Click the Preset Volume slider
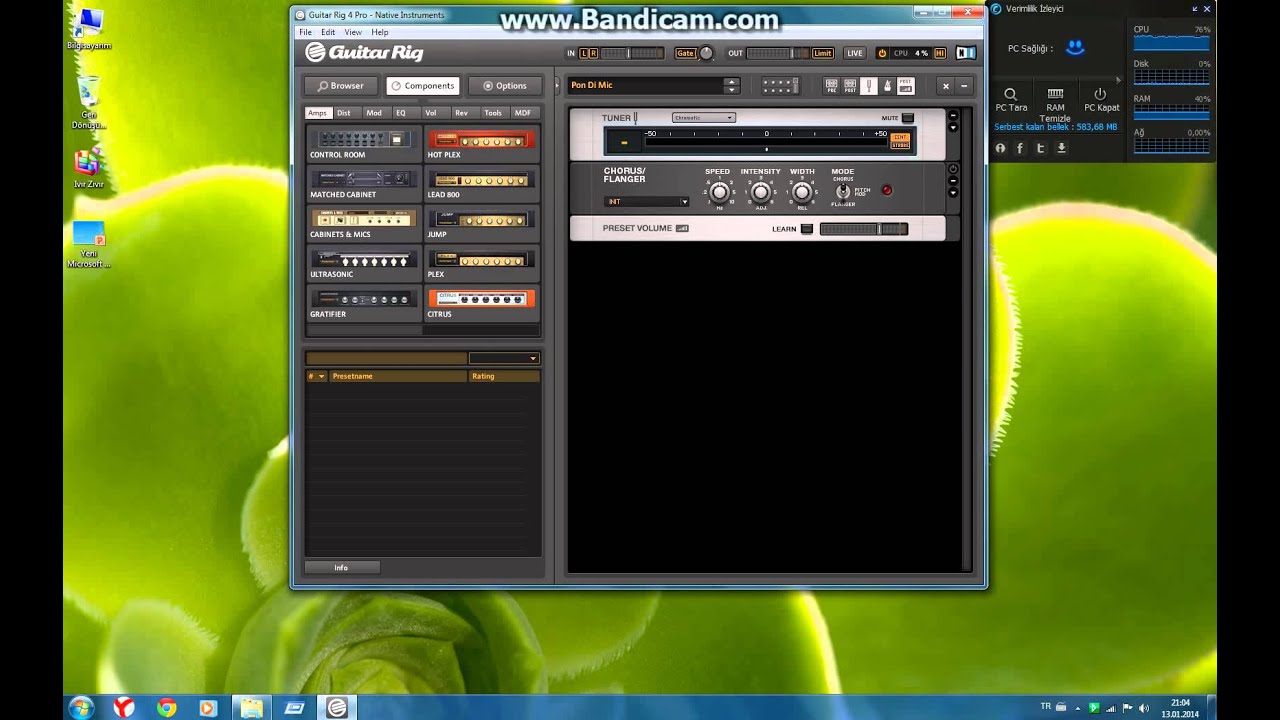The height and width of the screenshot is (720, 1280). pyautogui.click(x=864, y=229)
